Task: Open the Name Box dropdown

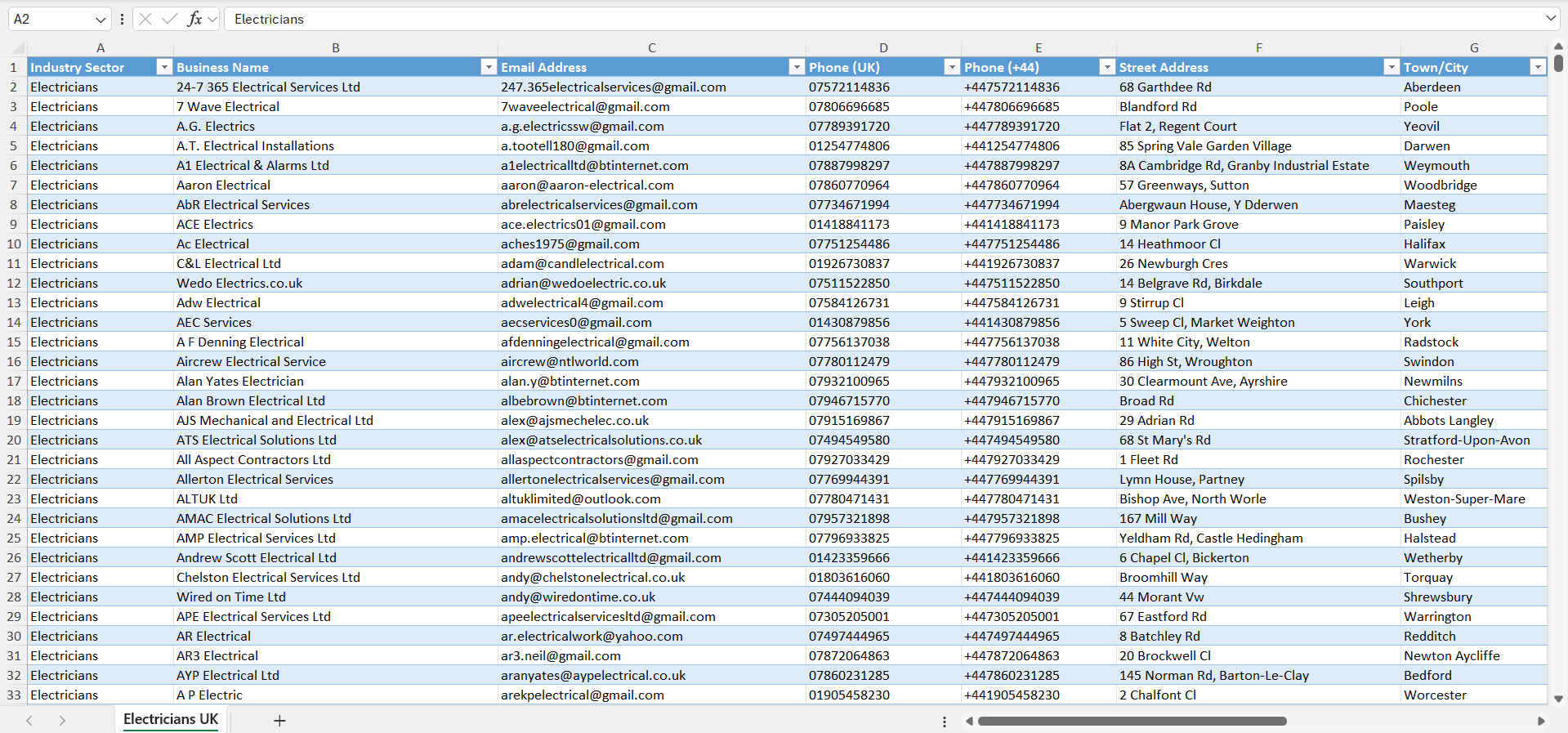Action: pyautogui.click(x=101, y=19)
